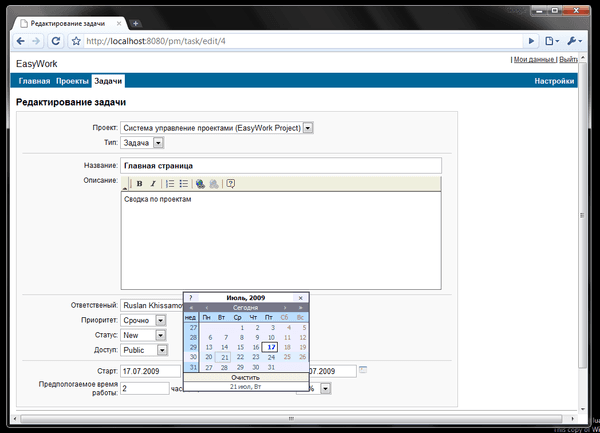The width and height of the screenshot is (600, 433).
Task: Click the Пн weekday header
Action: 207,317
